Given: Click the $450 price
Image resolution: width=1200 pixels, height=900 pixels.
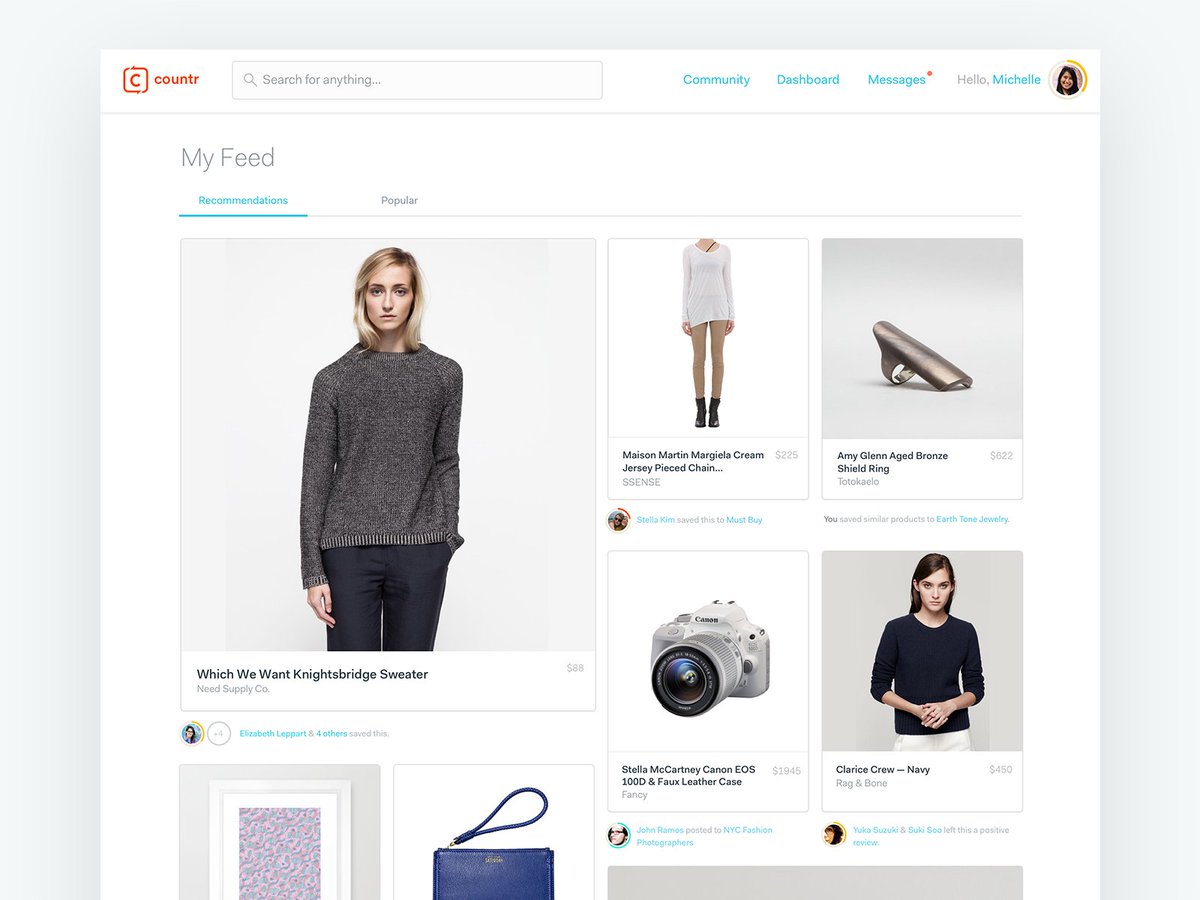Looking at the screenshot, I should pyautogui.click(x=1001, y=769).
